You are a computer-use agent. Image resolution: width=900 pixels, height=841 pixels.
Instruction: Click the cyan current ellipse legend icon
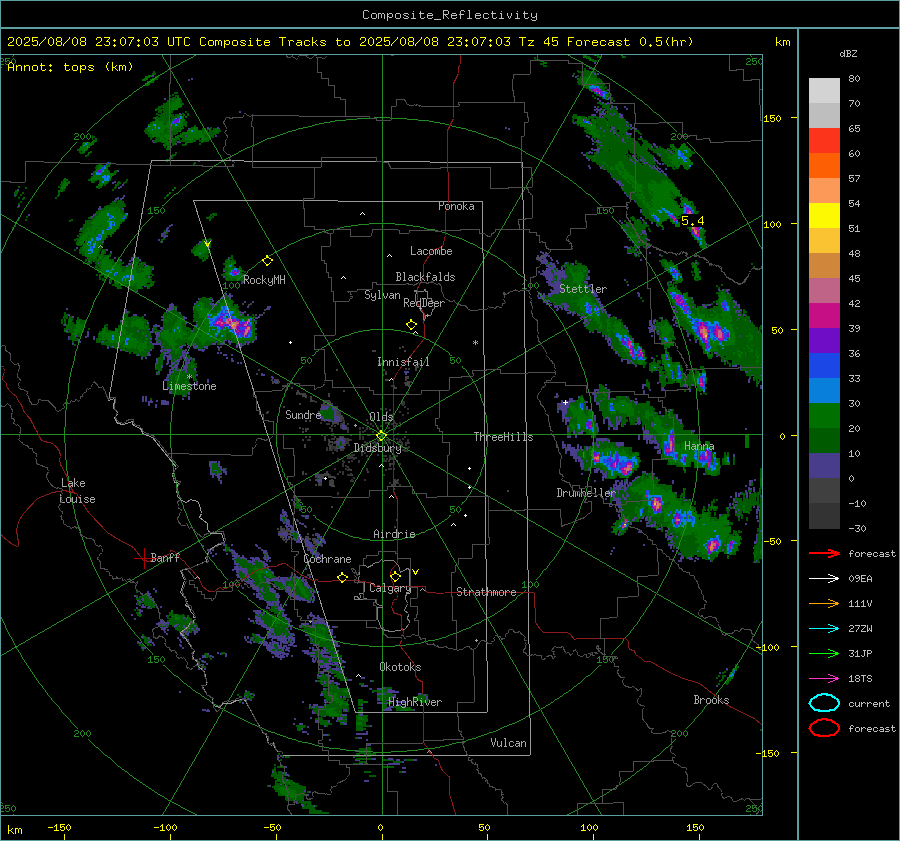[x=824, y=703]
